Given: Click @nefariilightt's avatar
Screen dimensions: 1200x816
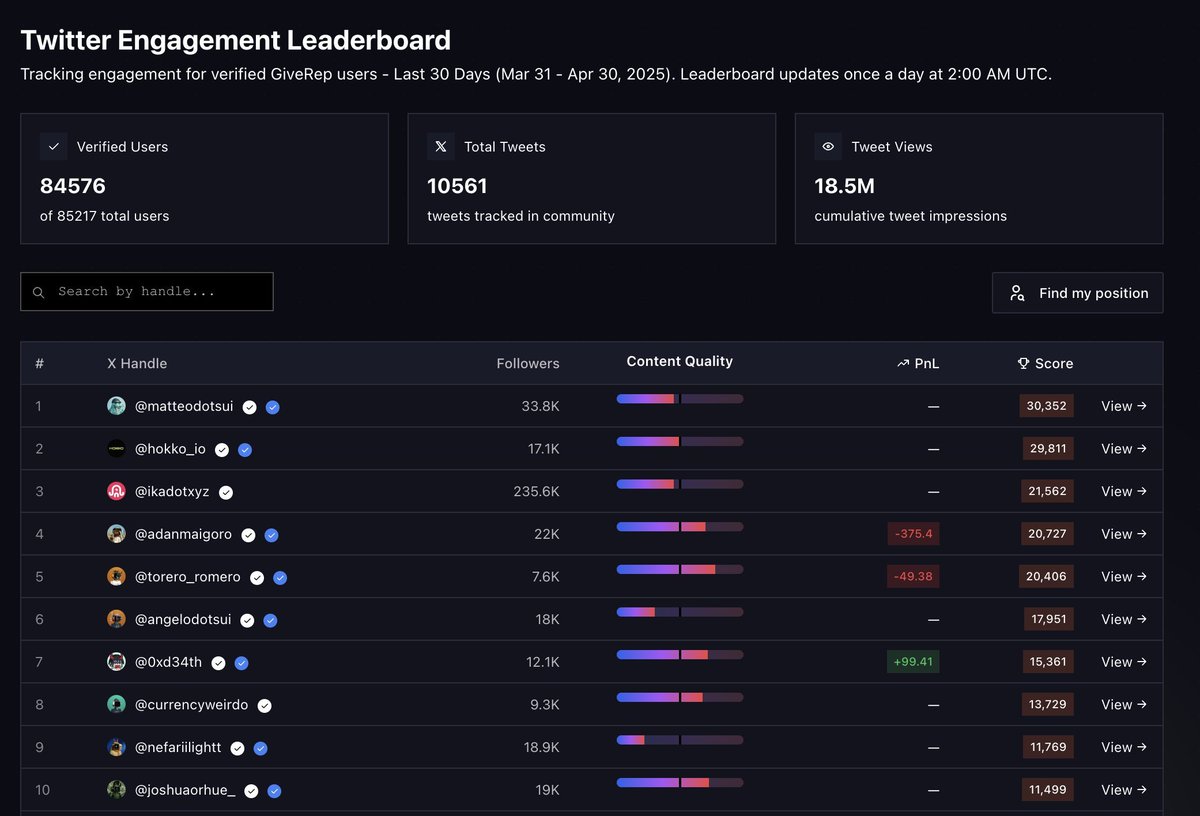Looking at the screenshot, I should point(116,747).
